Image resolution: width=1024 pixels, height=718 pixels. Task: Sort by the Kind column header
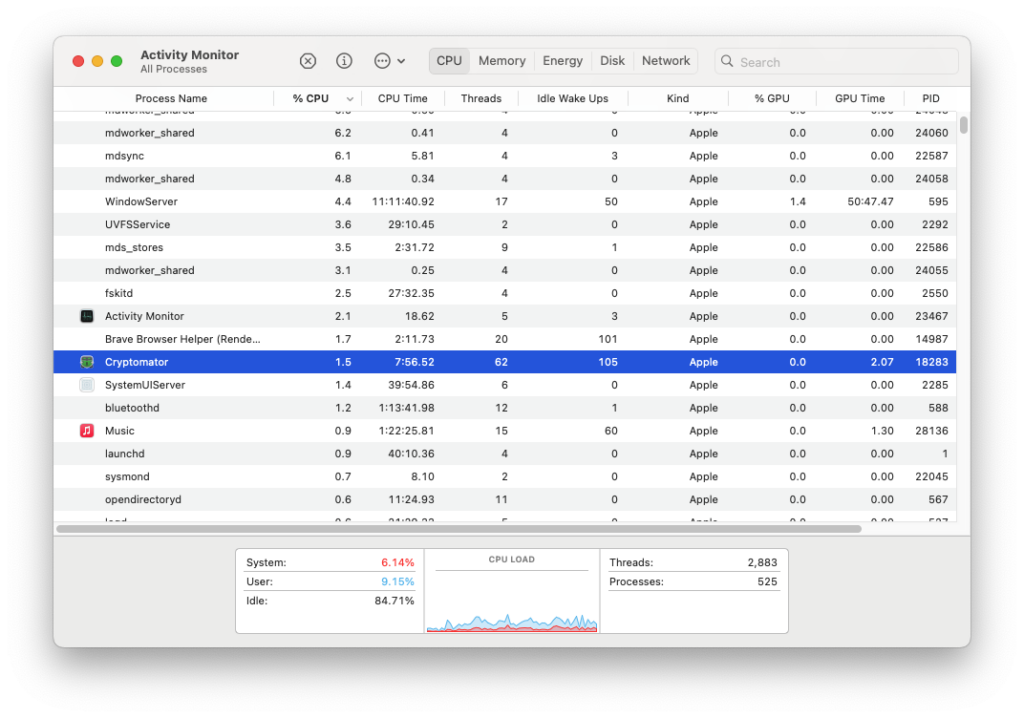coord(678,99)
